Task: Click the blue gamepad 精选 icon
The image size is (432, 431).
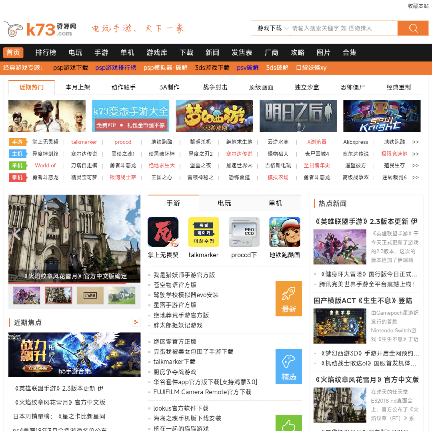Action: pos(289,366)
